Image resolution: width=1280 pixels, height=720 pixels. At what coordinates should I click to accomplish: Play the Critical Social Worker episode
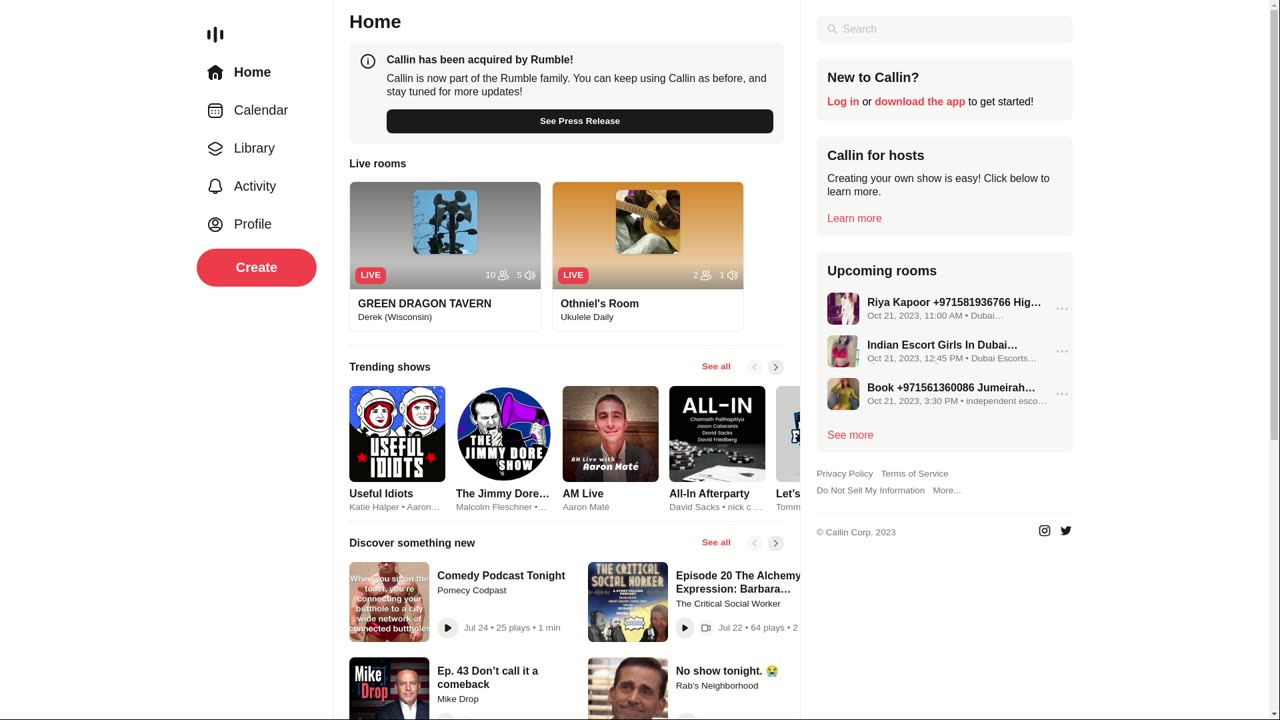[685, 628]
